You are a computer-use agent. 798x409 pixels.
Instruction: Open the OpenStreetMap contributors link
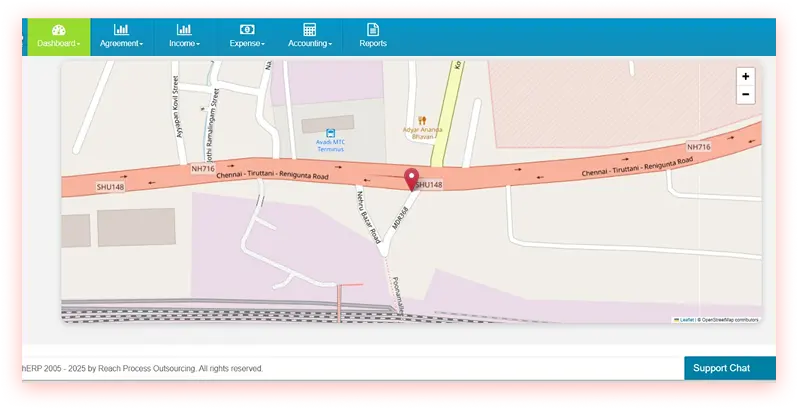(730, 320)
